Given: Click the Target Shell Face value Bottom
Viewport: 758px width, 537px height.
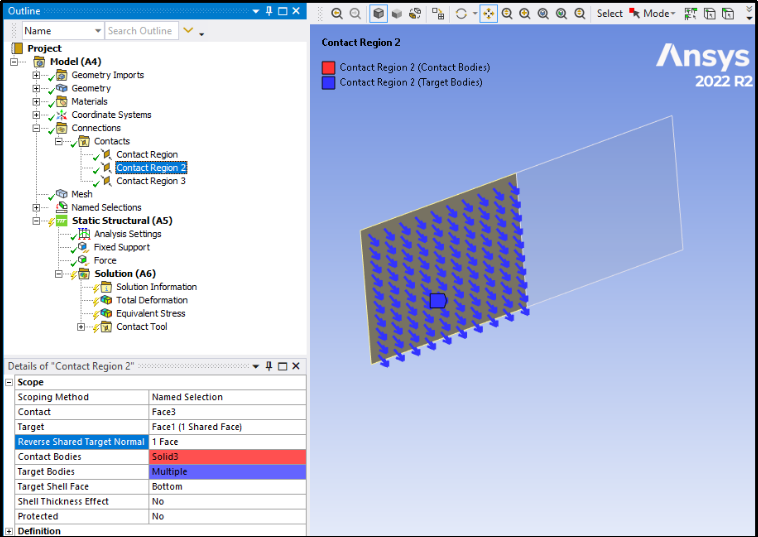Looking at the screenshot, I should [228, 487].
